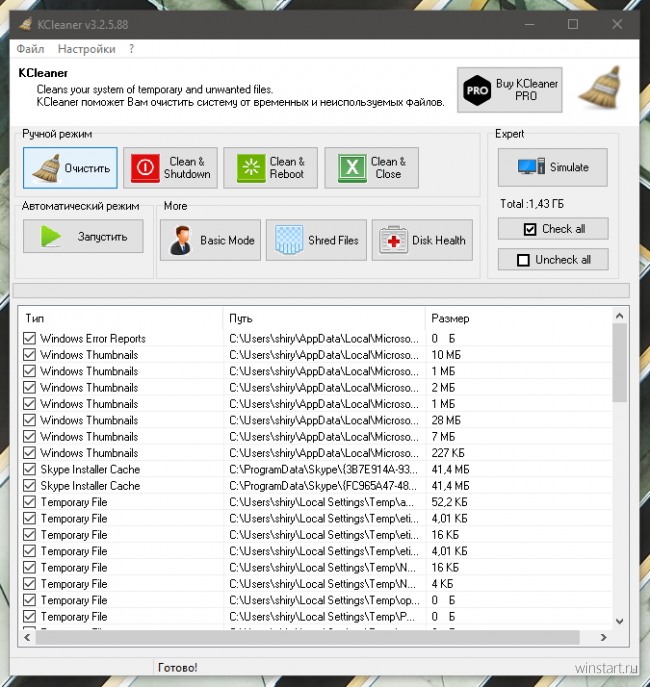Uncheck the Windows Thumbnails 227 КБ checkbox

tap(29, 453)
